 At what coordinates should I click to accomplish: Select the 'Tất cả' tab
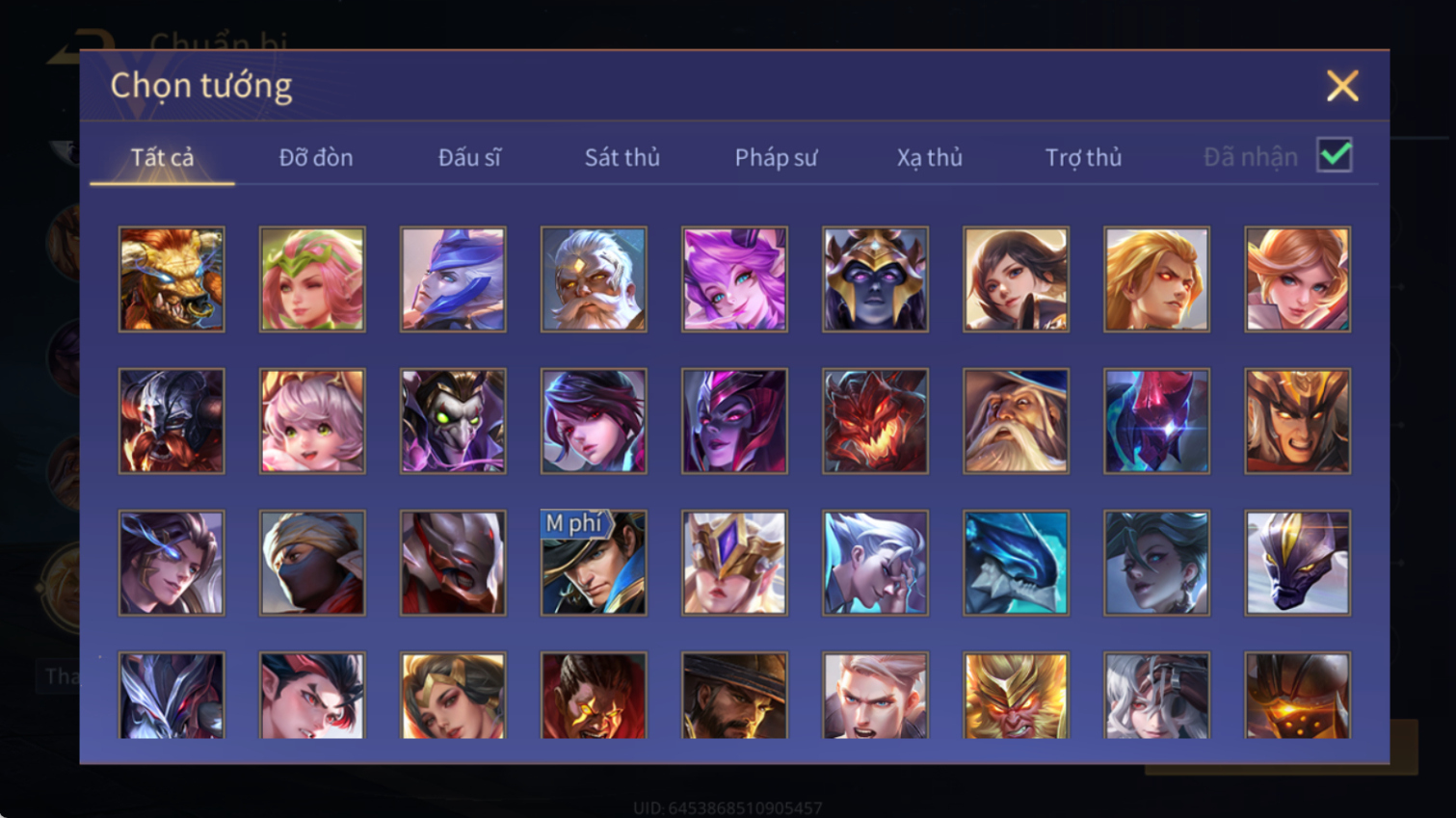tap(162, 157)
